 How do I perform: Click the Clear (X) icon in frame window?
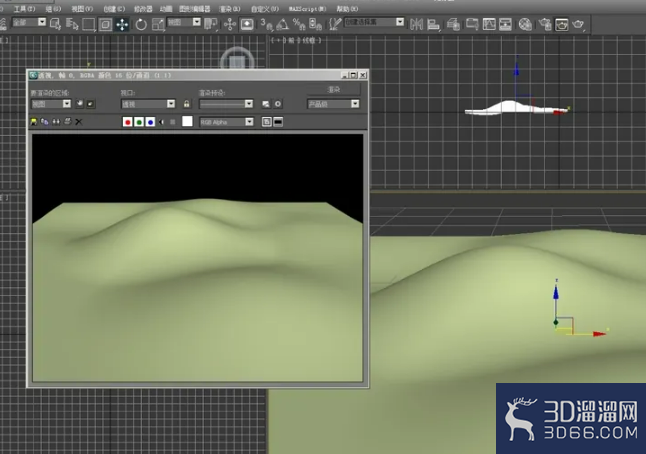[x=79, y=122]
